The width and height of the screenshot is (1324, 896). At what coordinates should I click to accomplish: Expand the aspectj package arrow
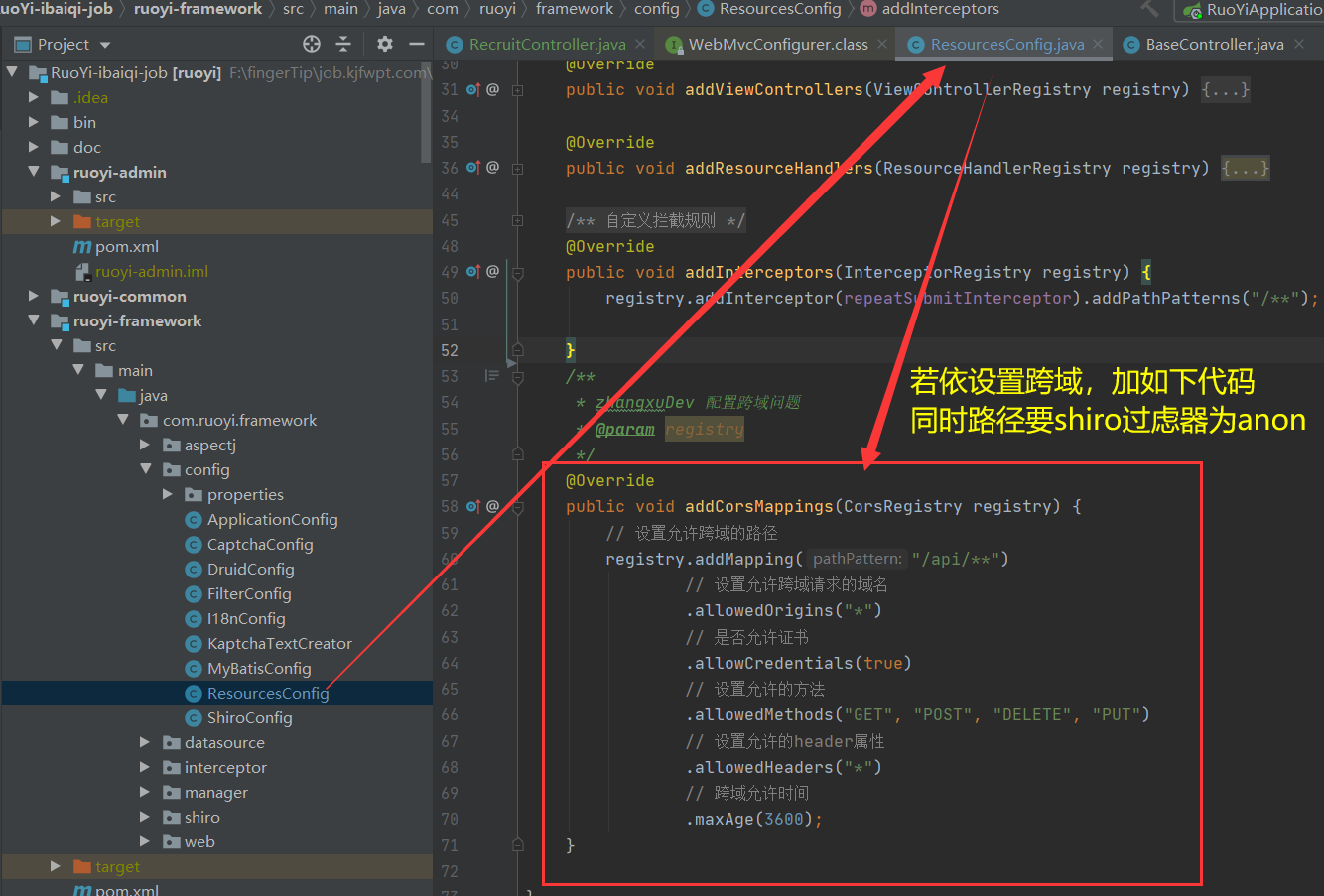[145, 445]
